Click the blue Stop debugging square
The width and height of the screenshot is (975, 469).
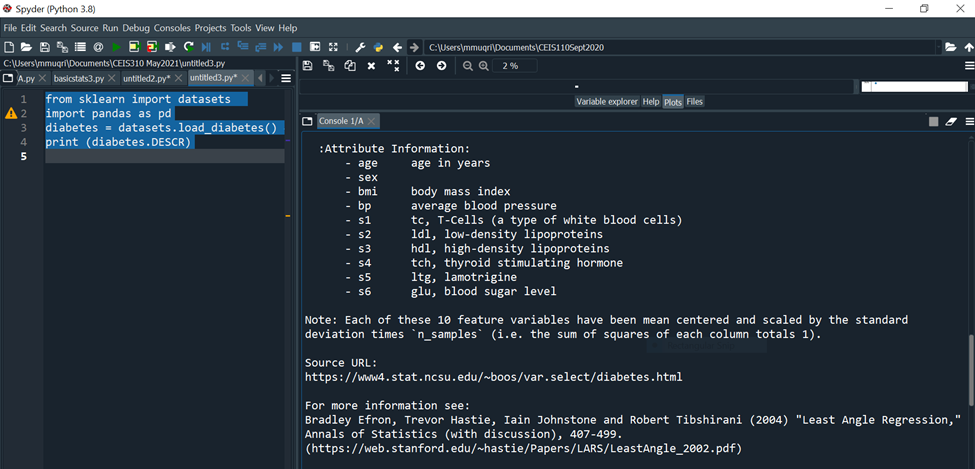point(296,47)
